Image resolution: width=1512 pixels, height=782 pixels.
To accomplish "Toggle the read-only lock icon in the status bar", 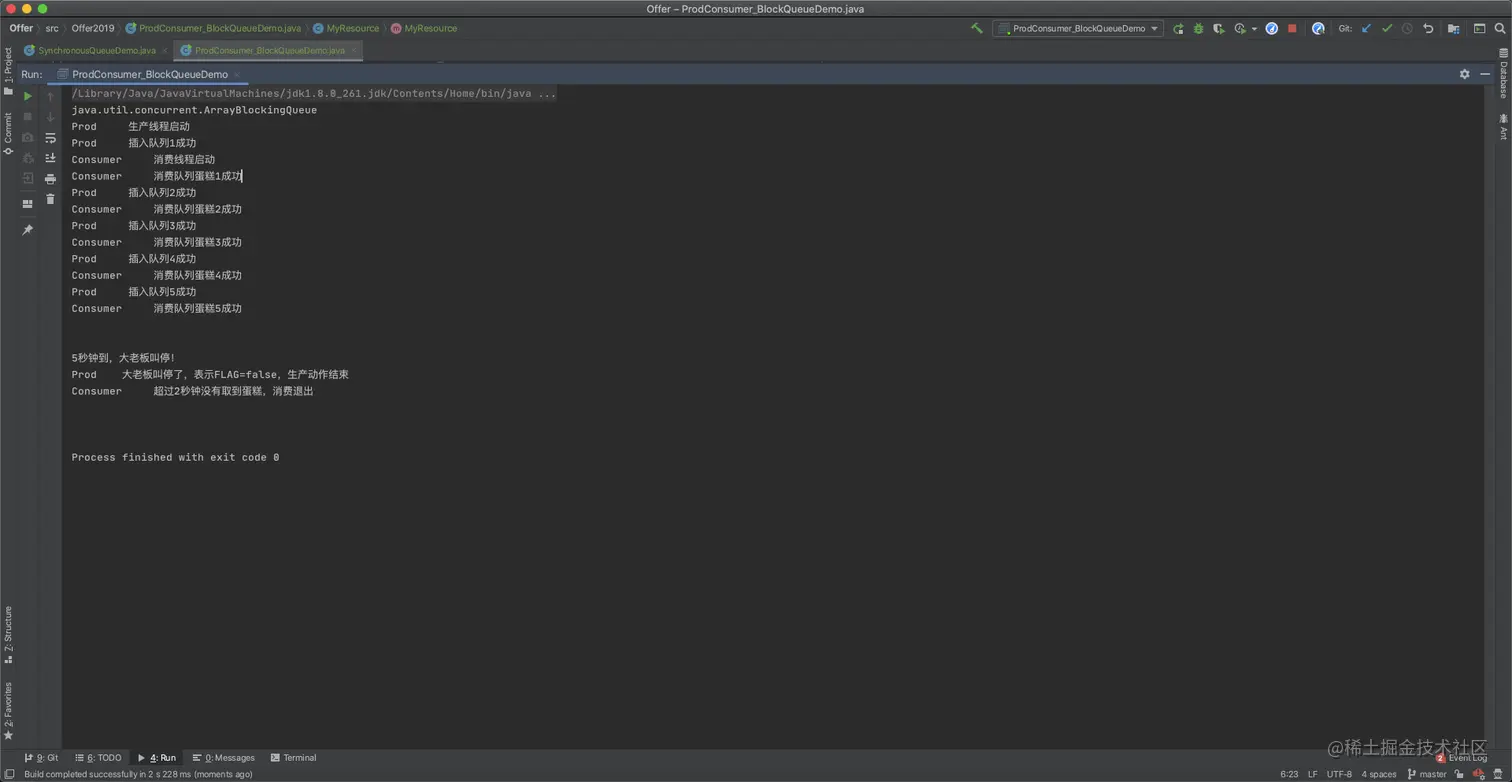I will click(x=1460, y=774).
